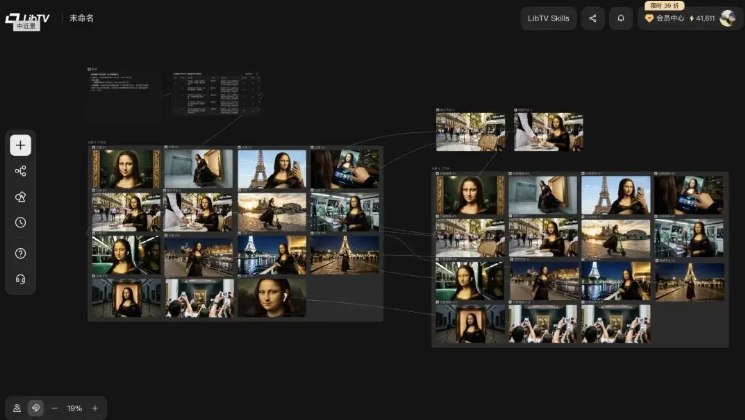Select the standalone café street scene thumbnail

(x=470, y=132)
